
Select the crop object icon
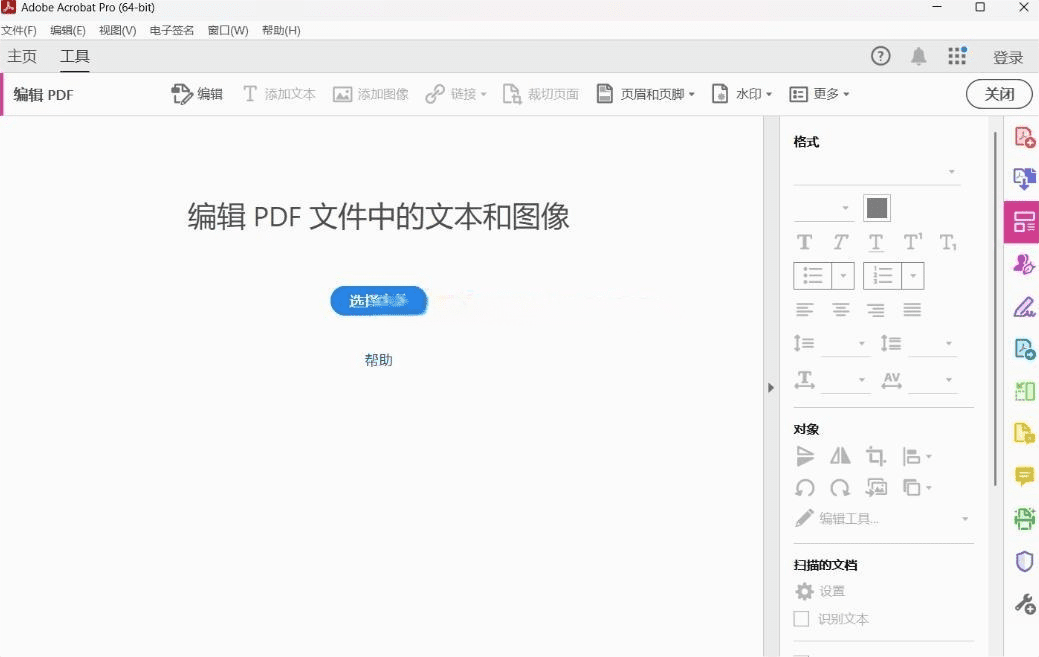coord(876,456)
